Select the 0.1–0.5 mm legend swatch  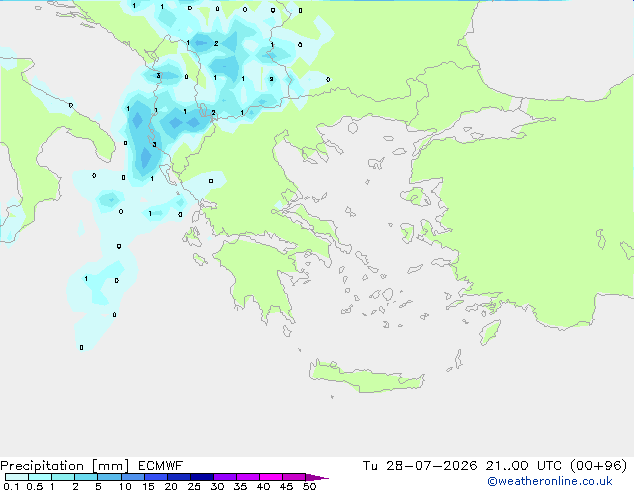(x=17, y=477)
